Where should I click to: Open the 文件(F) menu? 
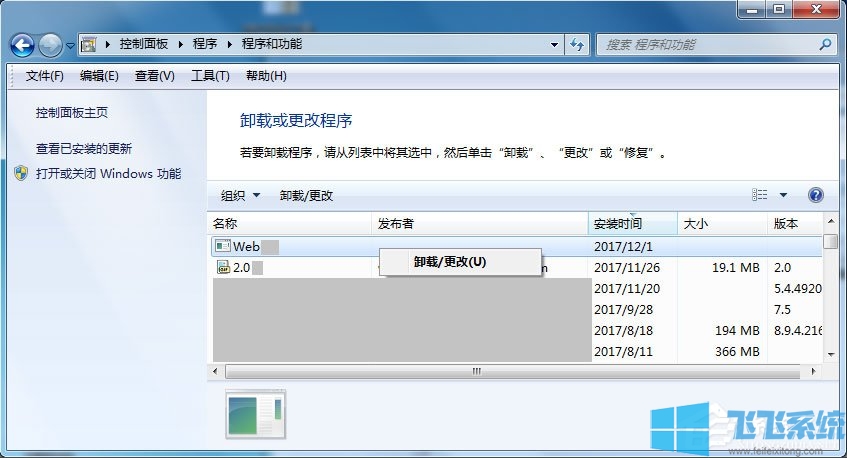pyautogui.click(x=45, y=76)
